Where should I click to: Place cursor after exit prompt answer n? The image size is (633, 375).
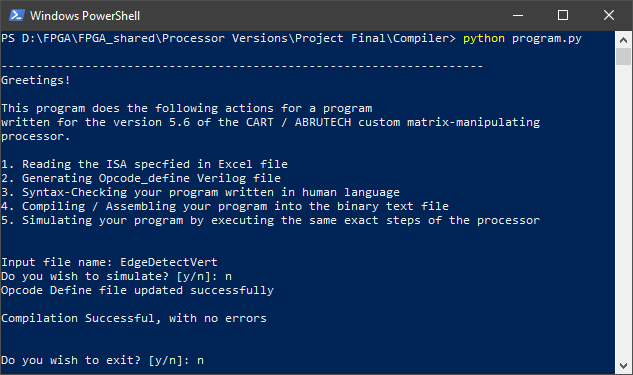point(205,360)
